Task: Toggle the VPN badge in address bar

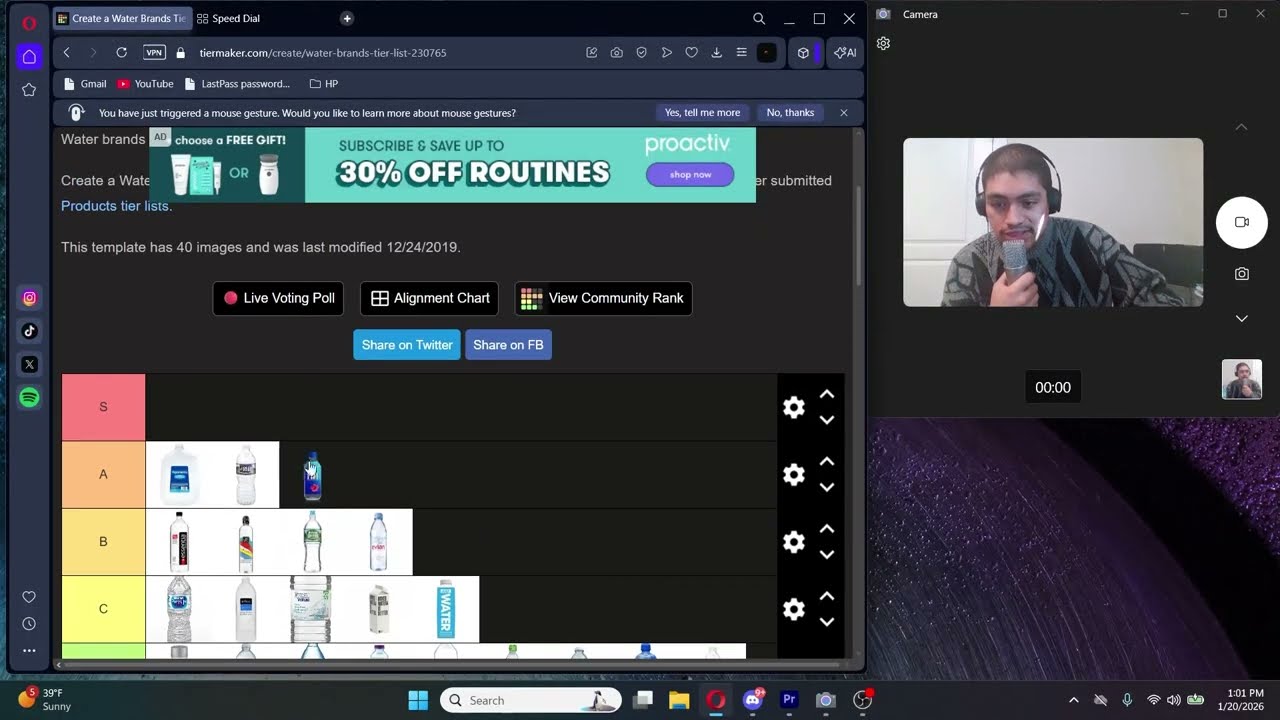Action: click(154, 53)
